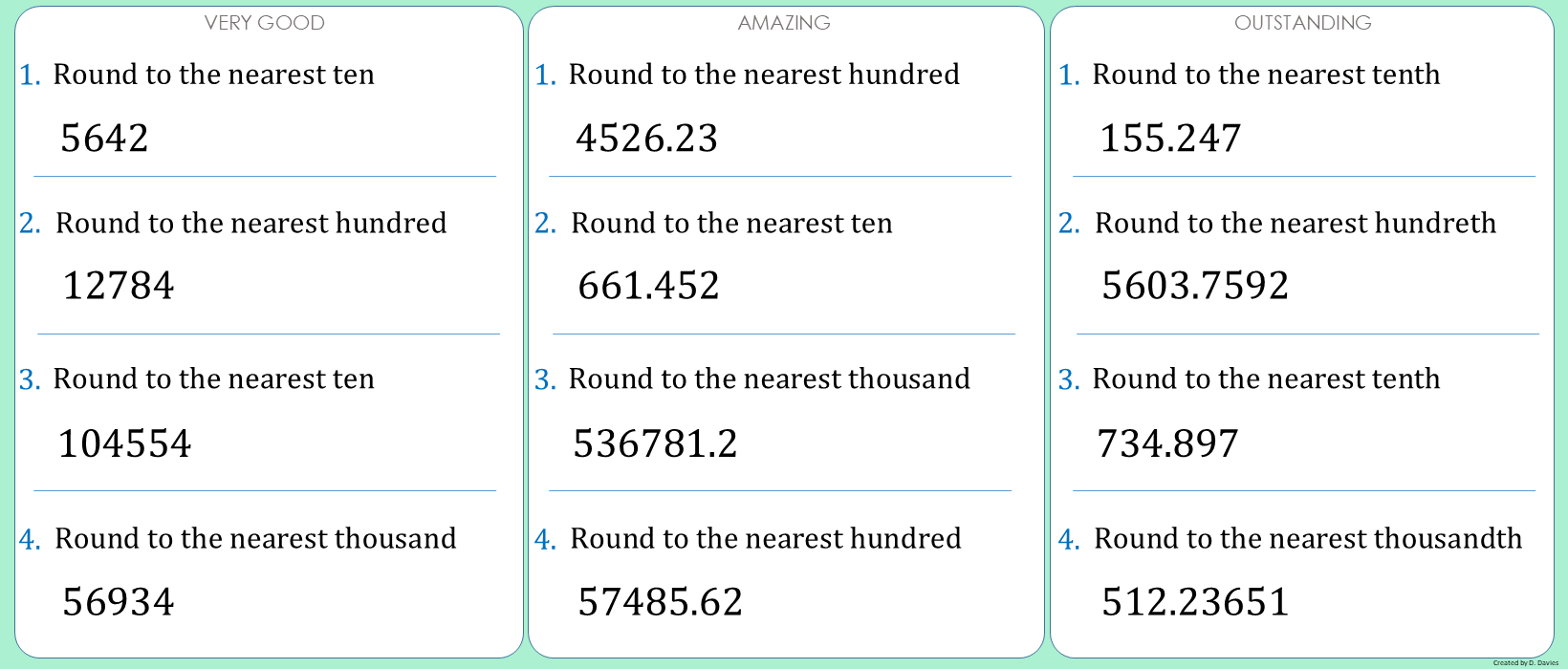This screenshot has width=1568, height=669.
Task: Select the decimal number 4526.23
Action: point(646,139)
